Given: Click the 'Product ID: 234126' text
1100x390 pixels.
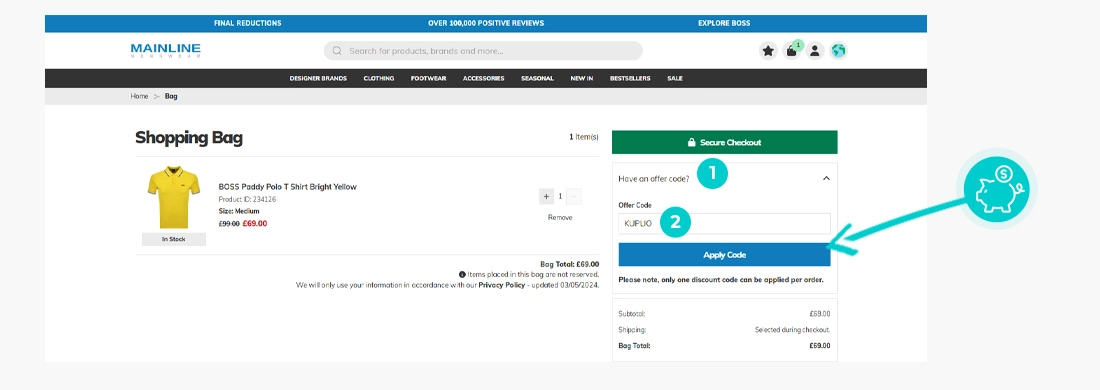Looking at the screenshot, I should [x=248, y=199].
